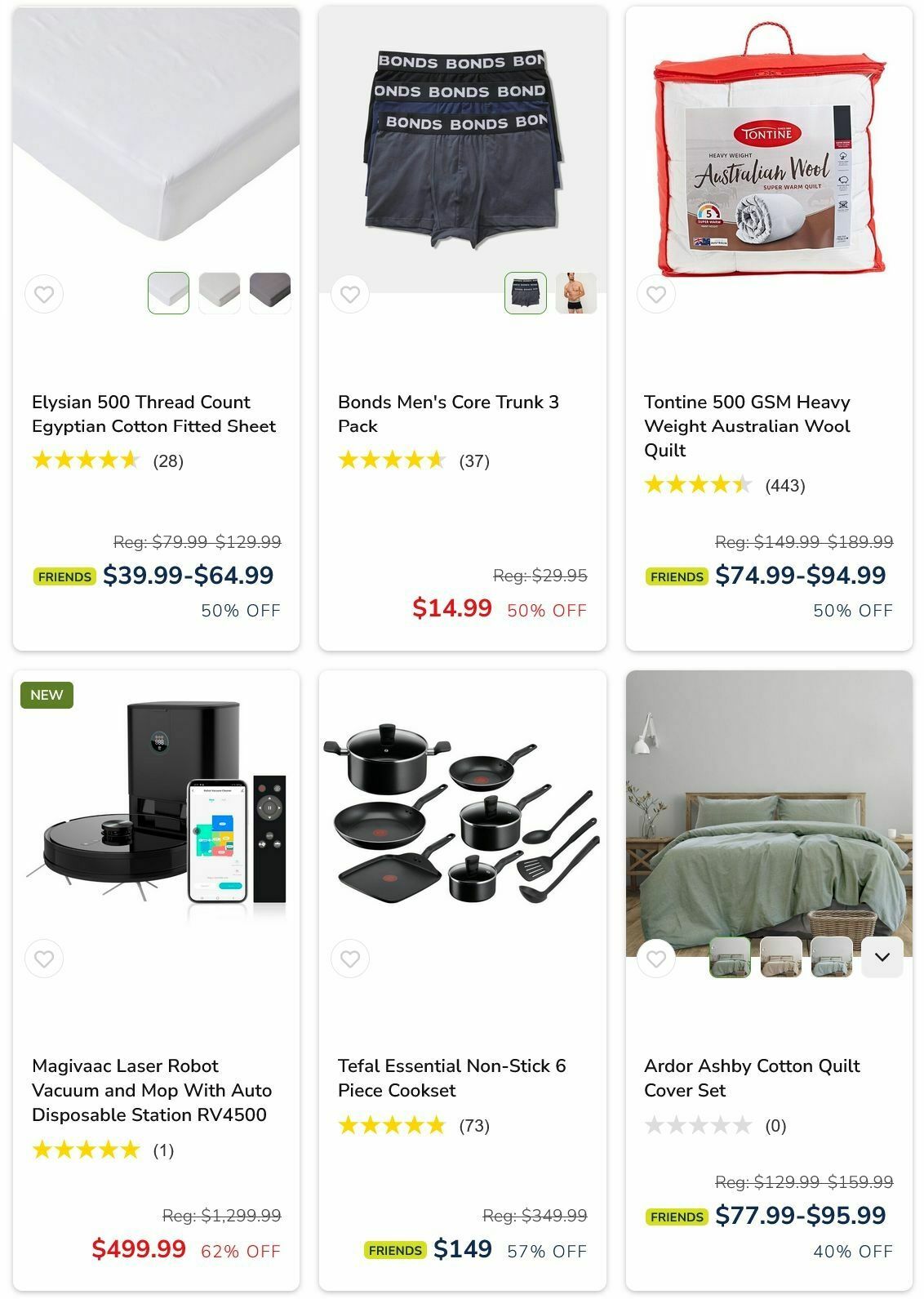Select white fitted sheet color swatch

point(169,293)
